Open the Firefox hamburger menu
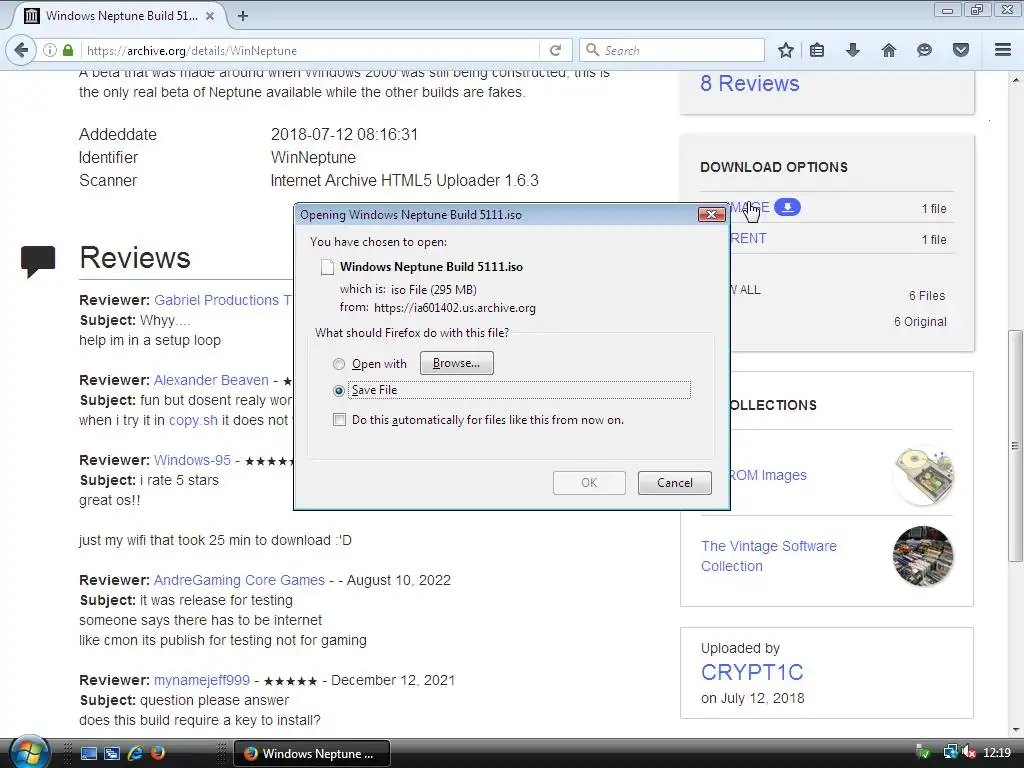Viewport: 1024px width, 768px height. click(x=1003, y=50)
